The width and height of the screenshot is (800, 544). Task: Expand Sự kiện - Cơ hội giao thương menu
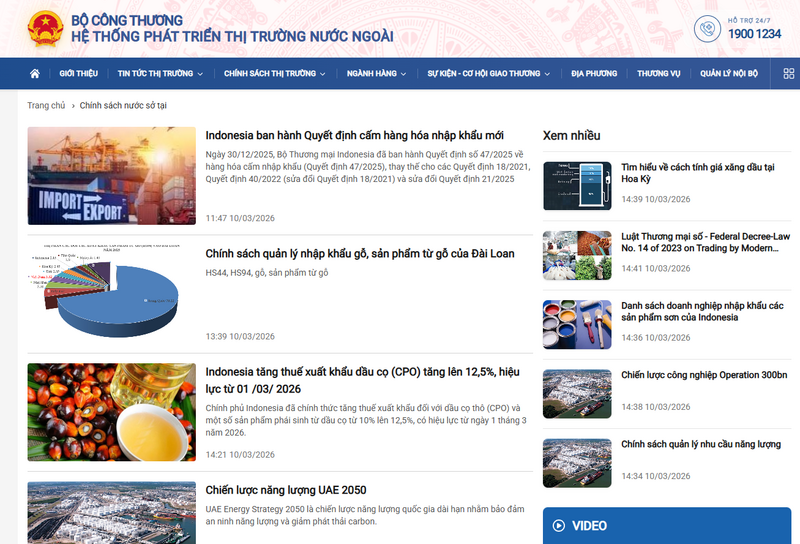(489, 73)
